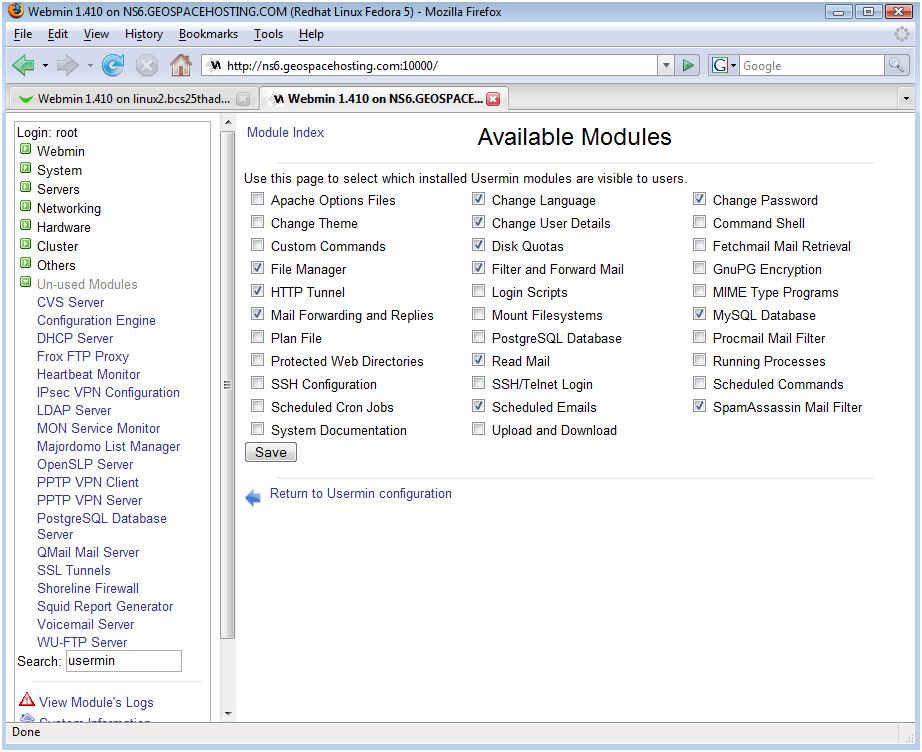Check PostgreSQL Database module checkbox

tap(478, 337)
